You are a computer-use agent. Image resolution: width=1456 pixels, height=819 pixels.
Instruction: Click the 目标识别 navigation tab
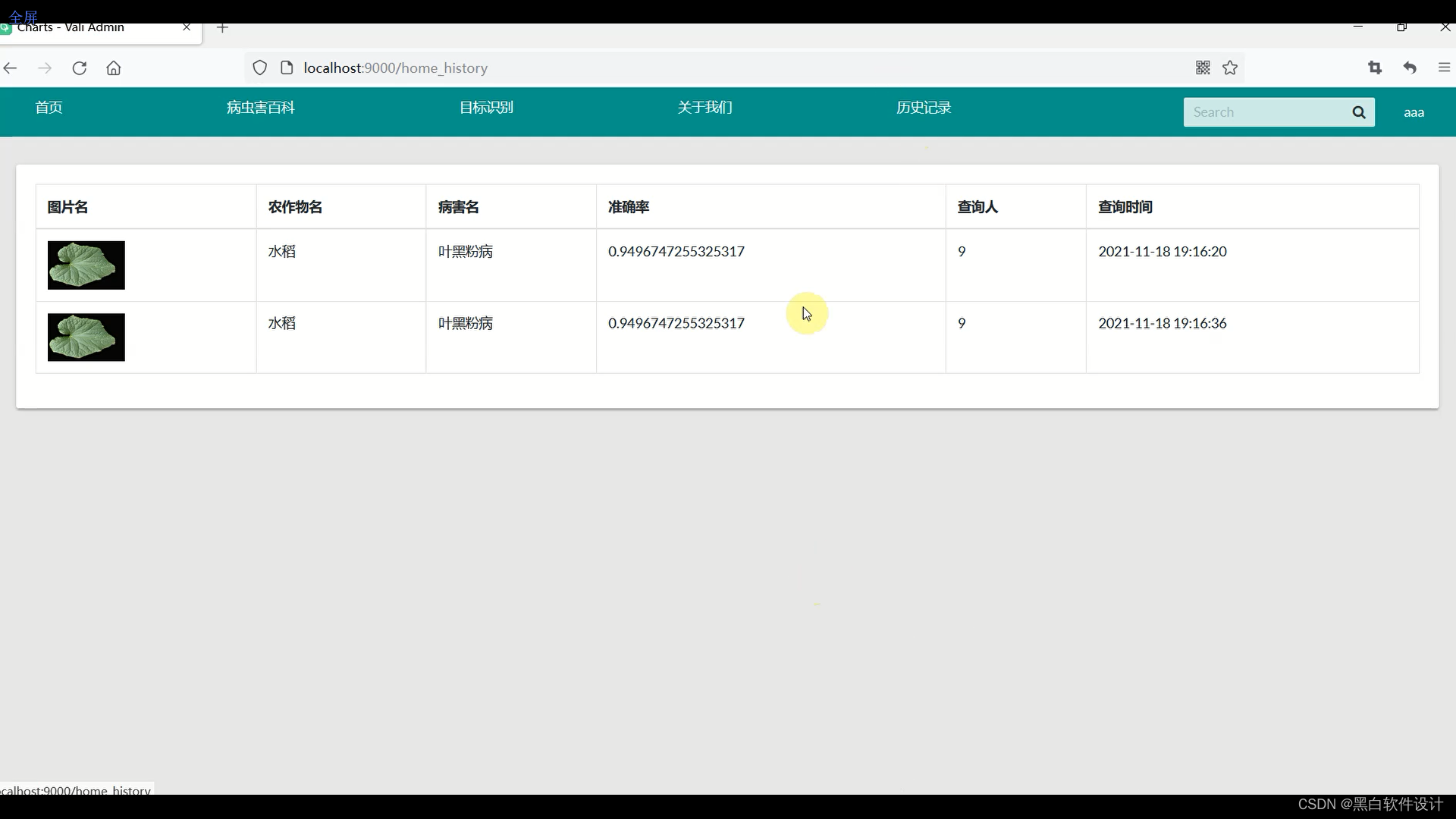click(487, 107)
